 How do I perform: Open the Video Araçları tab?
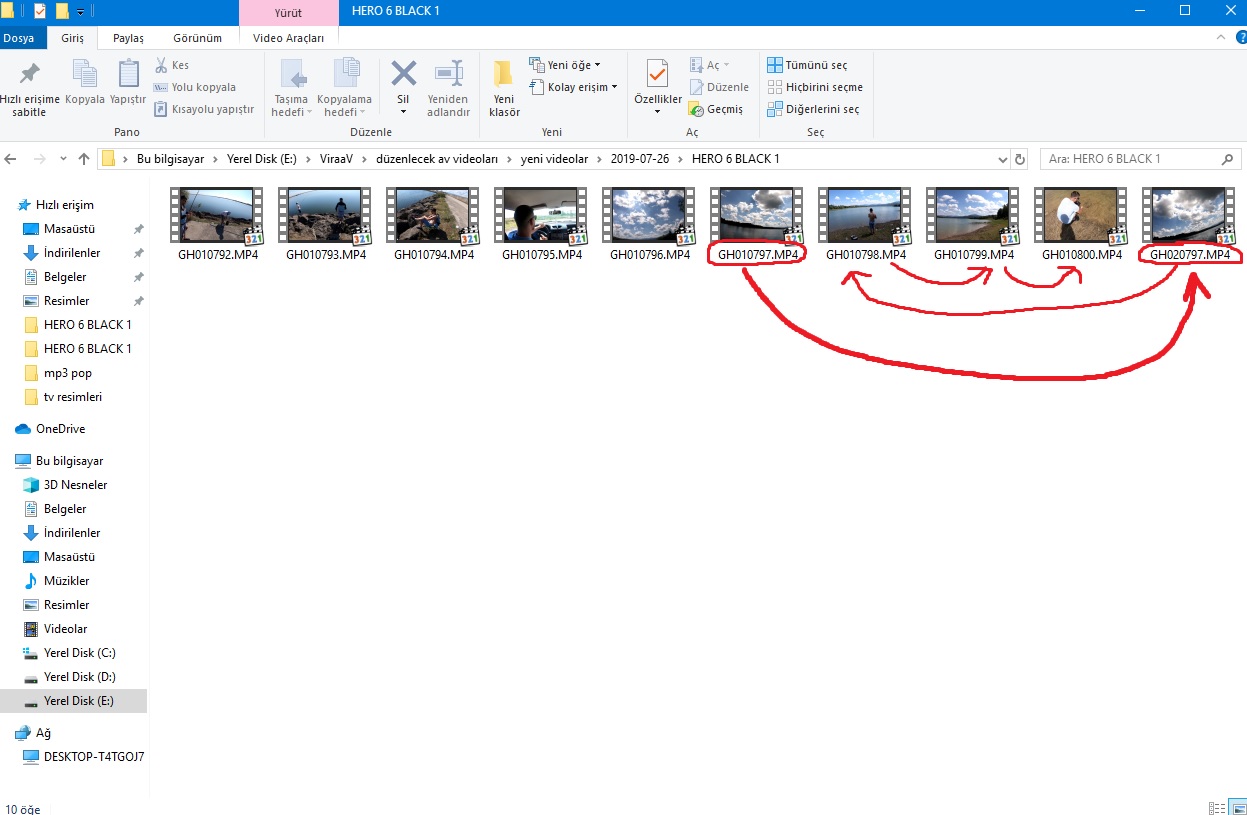coord(288,38)
